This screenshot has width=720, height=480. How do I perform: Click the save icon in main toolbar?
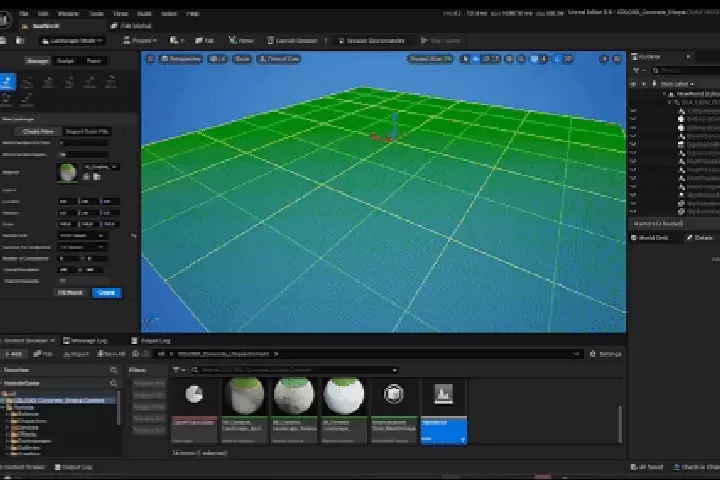click(x=3, y=40)
